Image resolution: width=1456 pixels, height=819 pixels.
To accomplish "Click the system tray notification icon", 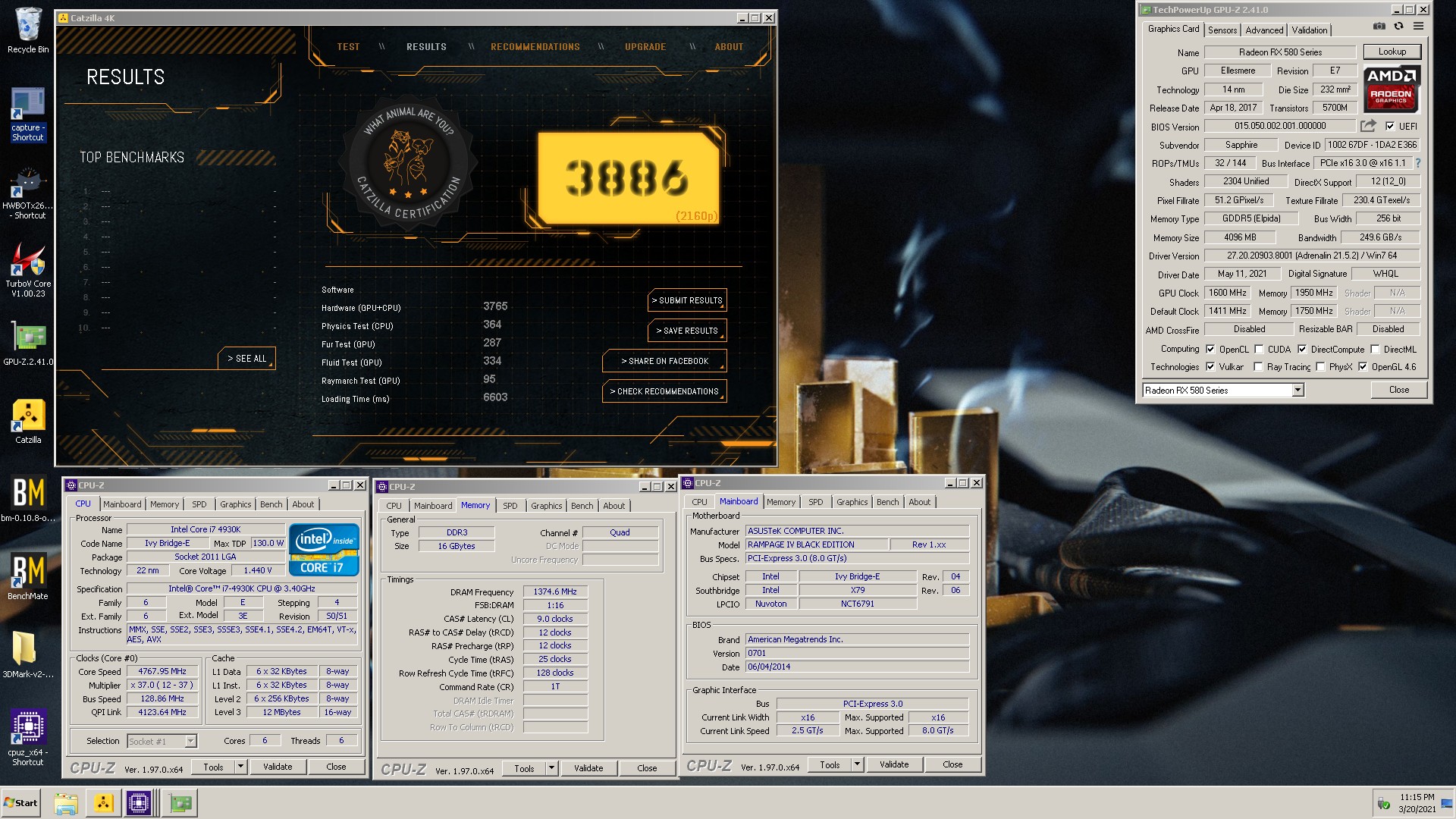I will [x=1383, y=804].
